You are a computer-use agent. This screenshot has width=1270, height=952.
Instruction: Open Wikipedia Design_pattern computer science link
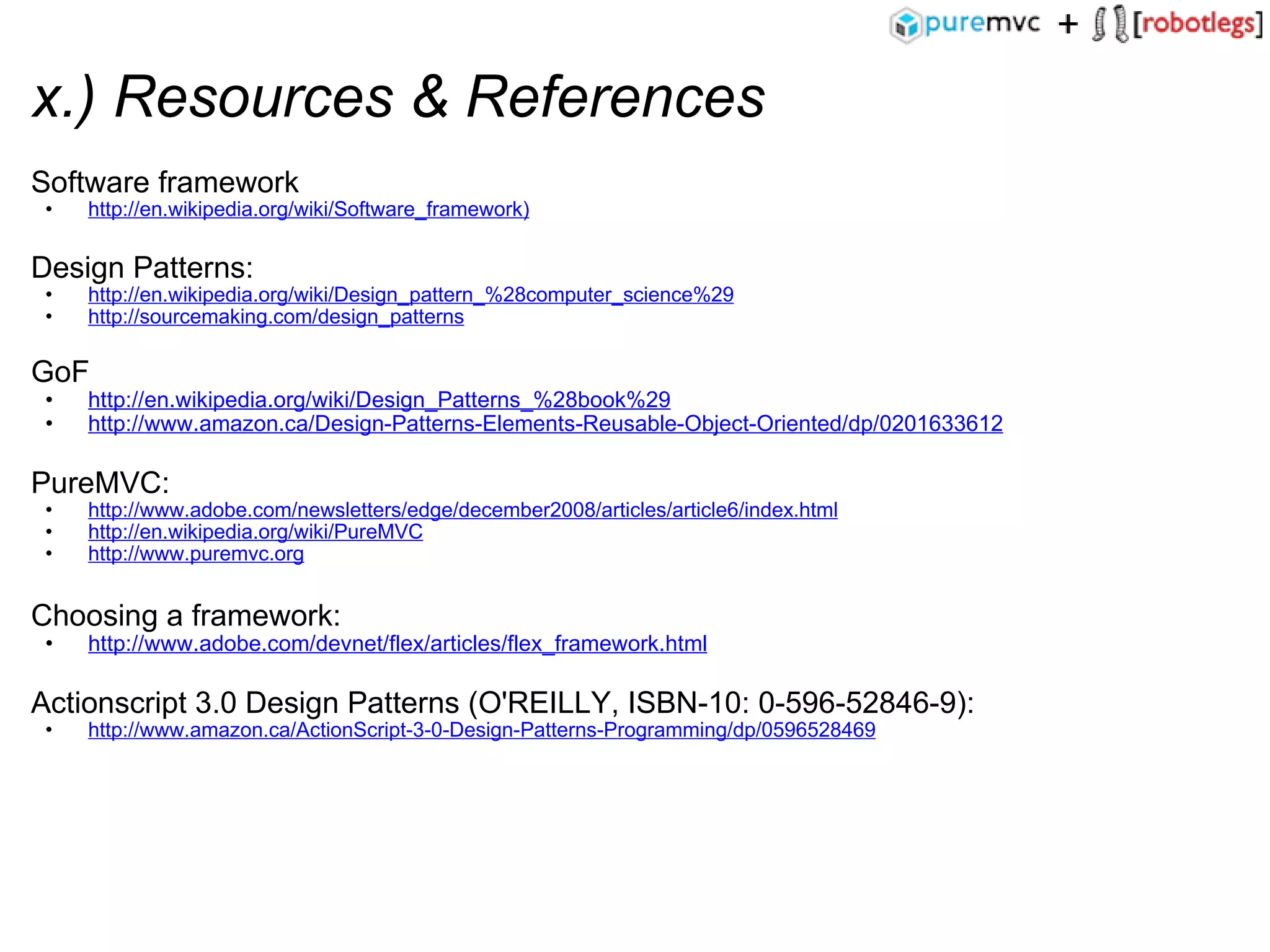411,294
